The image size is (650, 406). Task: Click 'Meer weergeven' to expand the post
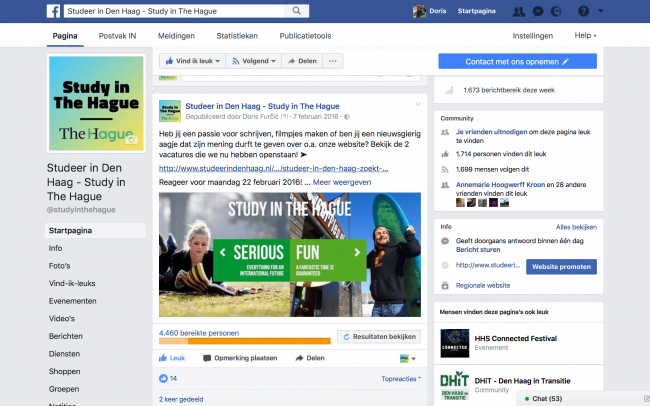(343, 182)
